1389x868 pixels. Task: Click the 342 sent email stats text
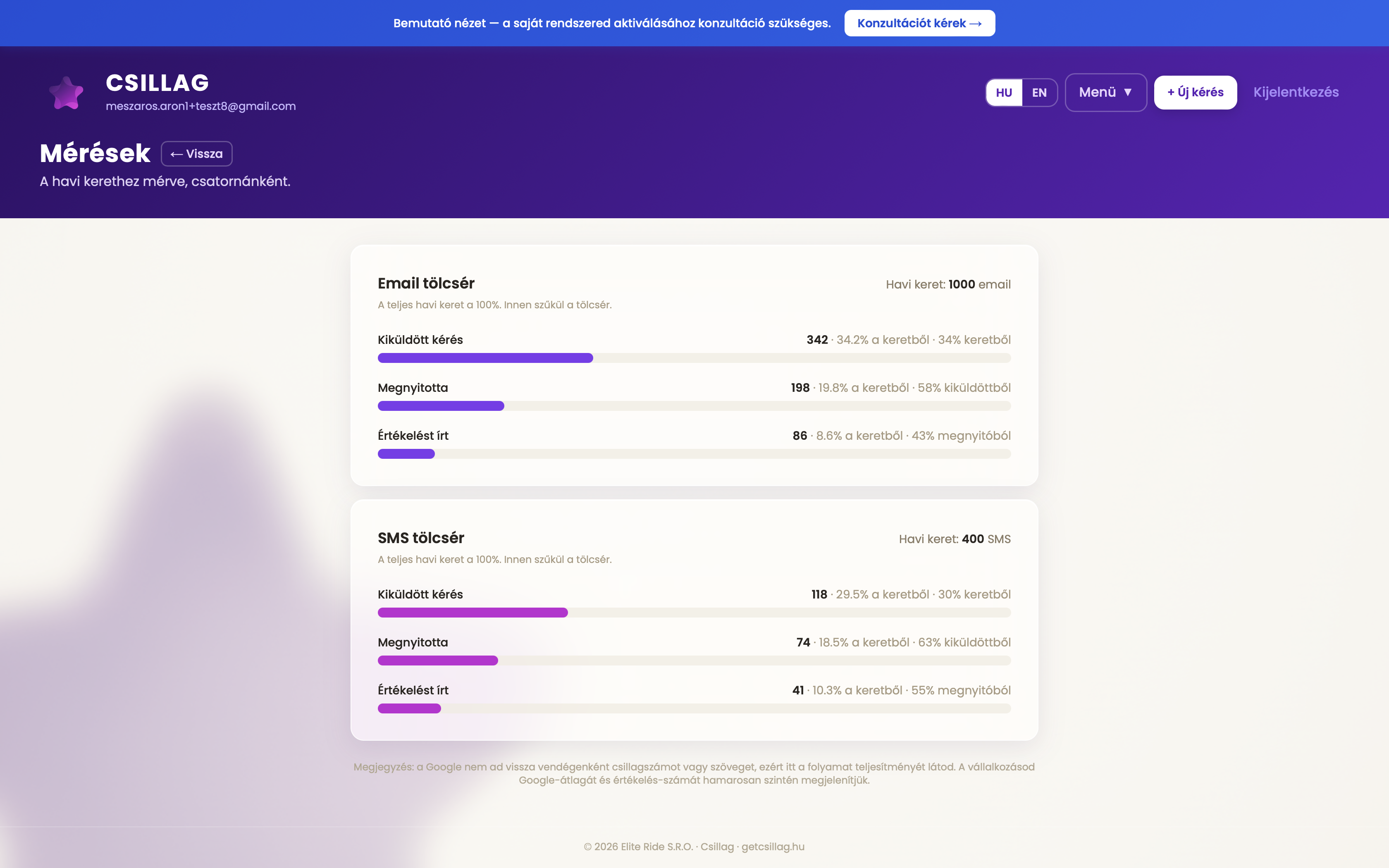(909, 340)
